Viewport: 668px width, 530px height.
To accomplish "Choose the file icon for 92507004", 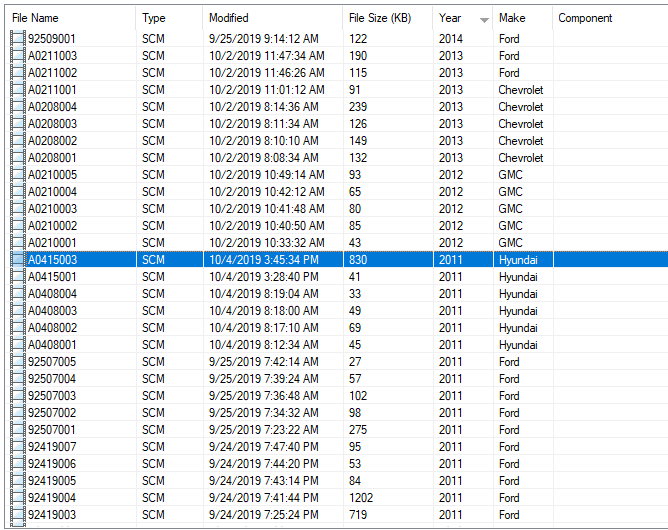I will tap(18, 379).
